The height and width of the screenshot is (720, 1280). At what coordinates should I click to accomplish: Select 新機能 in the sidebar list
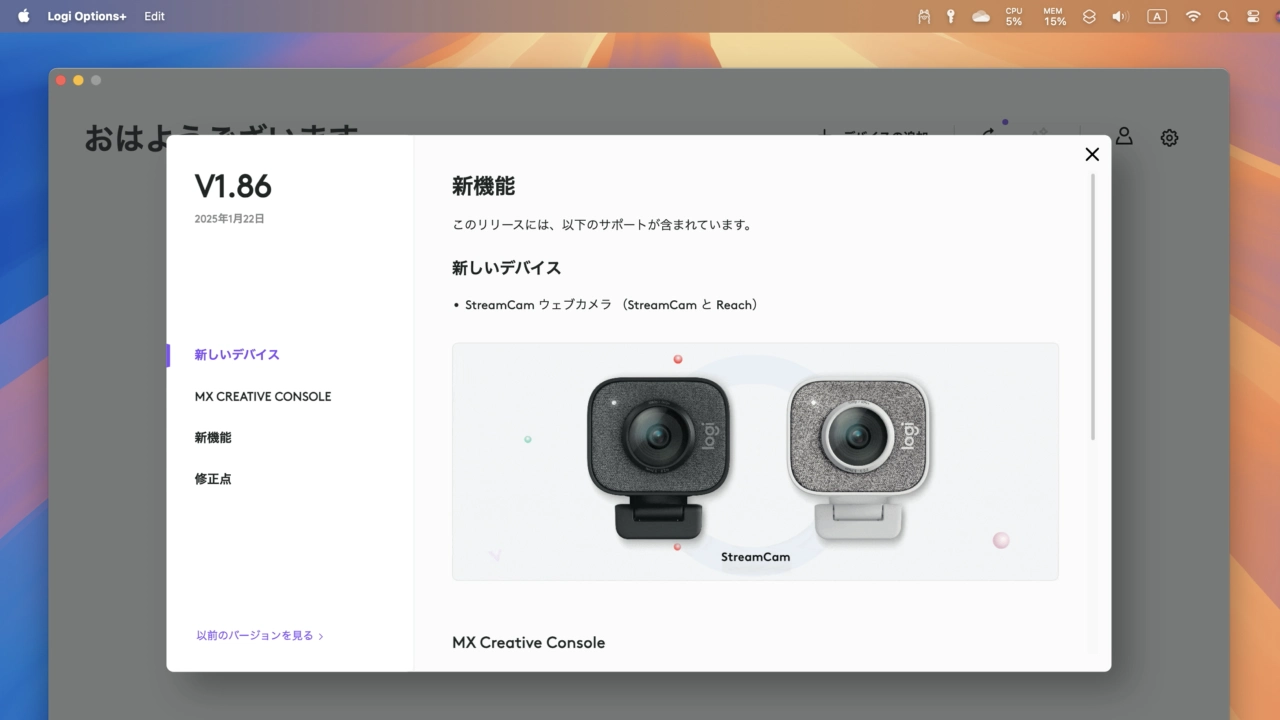213,438
